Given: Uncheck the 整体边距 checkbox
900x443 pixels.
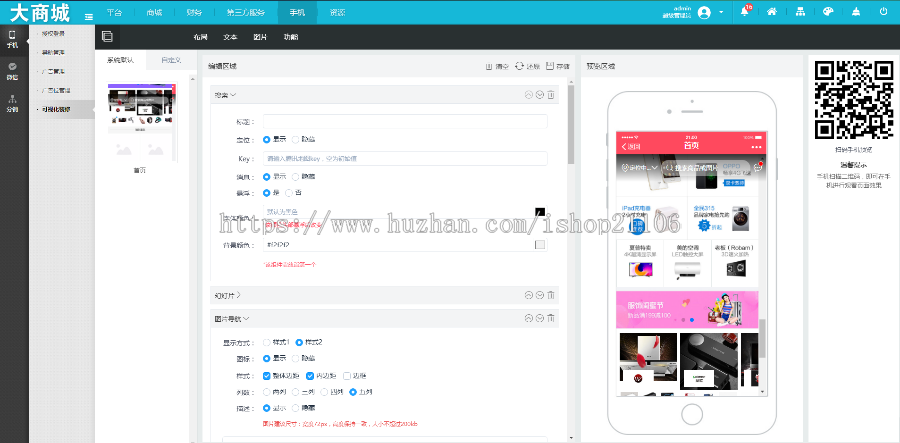Looking at the screenshot, I should pos(266,376).
